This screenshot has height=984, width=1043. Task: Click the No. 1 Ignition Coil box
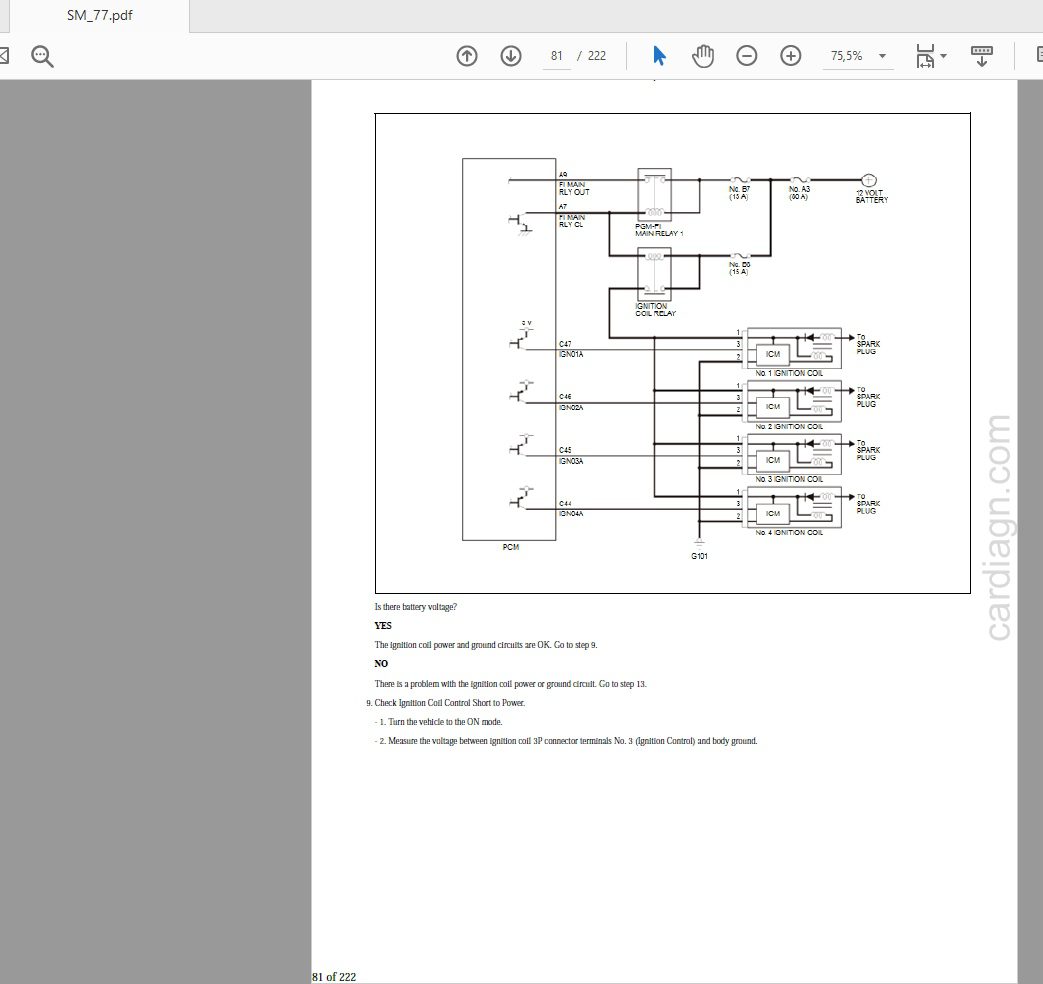click(x=795, y=347)
